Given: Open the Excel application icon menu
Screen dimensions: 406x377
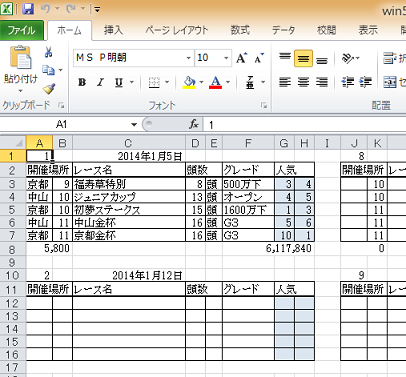Looking at the screenshot, I should pyautogui.click(x=7, y=9).
